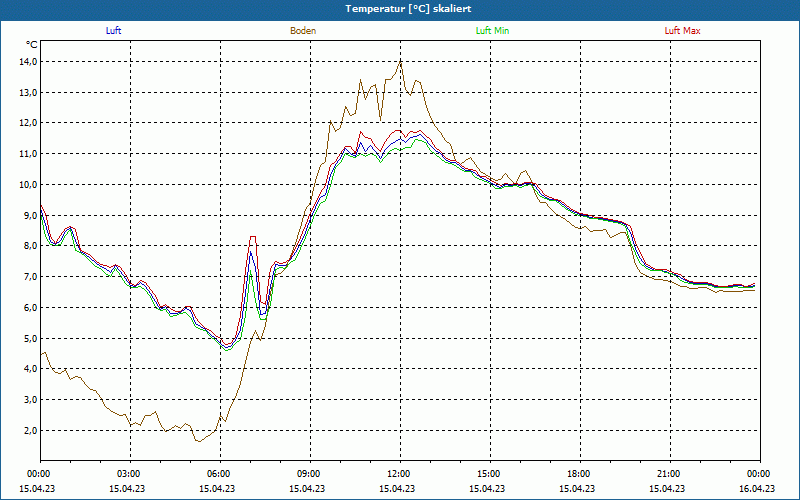
Task: Click the Luft Max spike peak near 07:00
Action: coord(253,236)
